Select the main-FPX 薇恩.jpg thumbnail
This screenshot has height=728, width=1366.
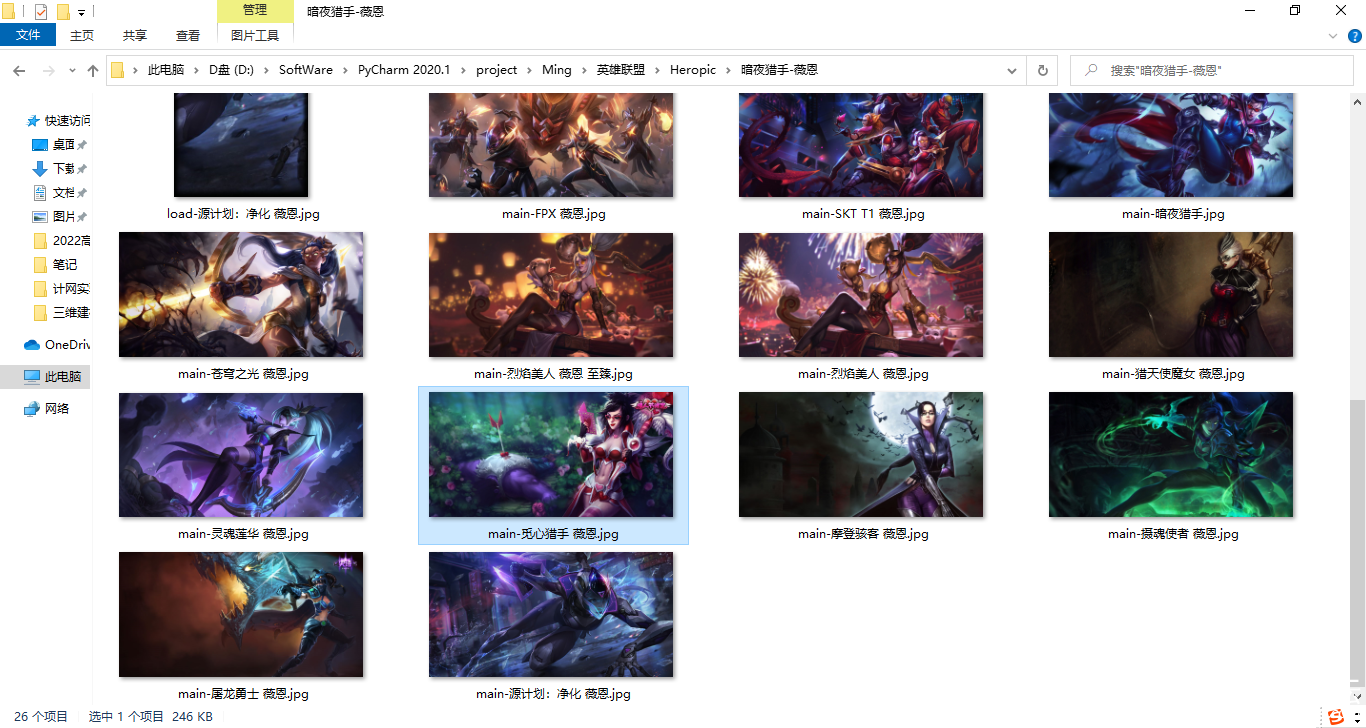coord(551,145)
